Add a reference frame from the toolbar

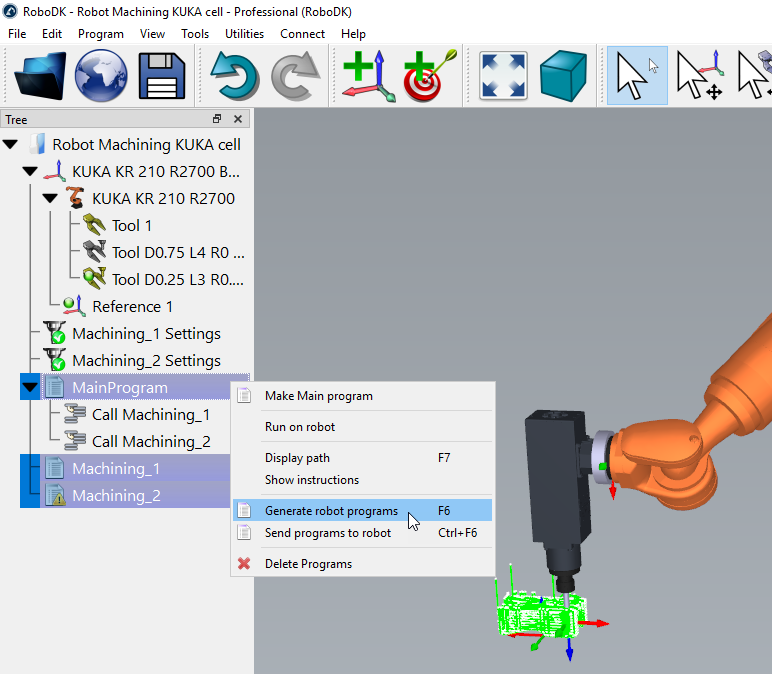[x=365, y=75]
